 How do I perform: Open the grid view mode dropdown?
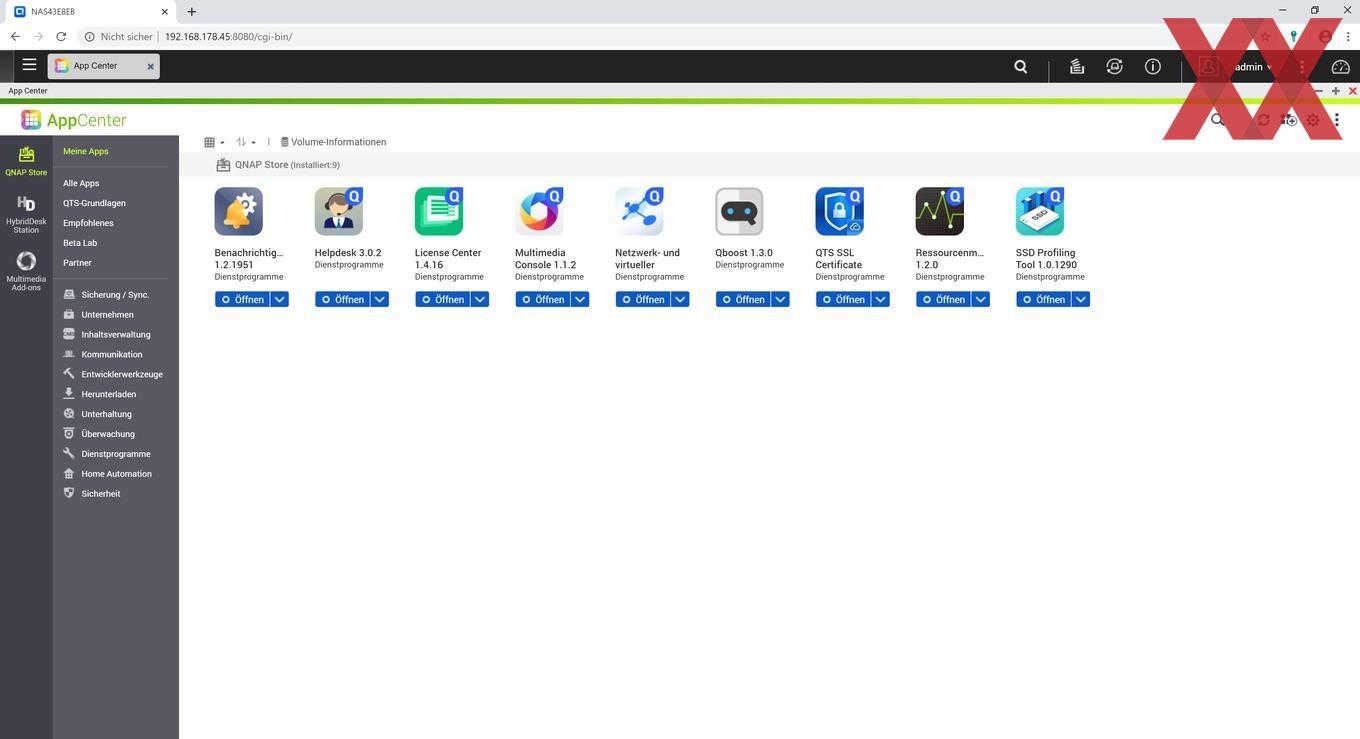tap(214, 142)
